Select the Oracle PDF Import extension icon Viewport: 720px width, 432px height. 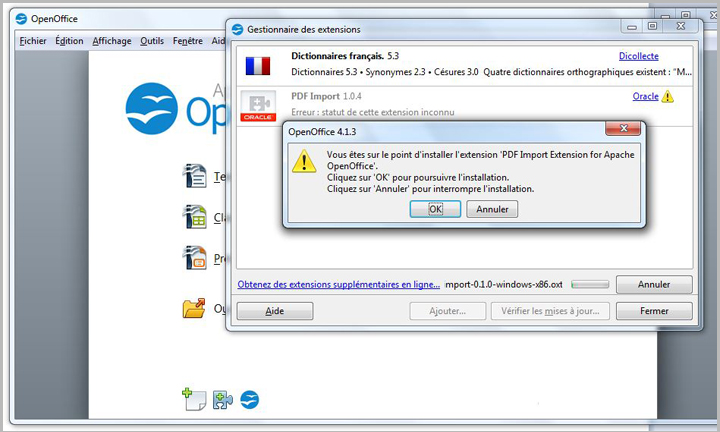(x=258, y=106)
